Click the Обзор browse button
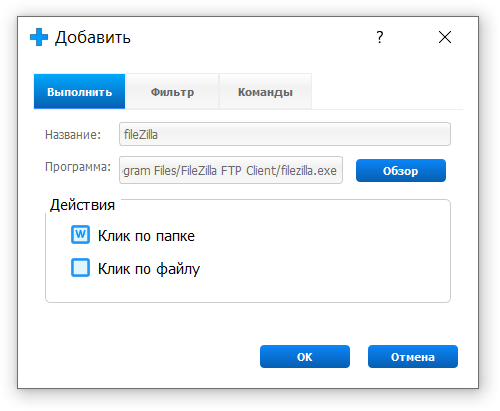500x411 pixels. pos(401,171)
